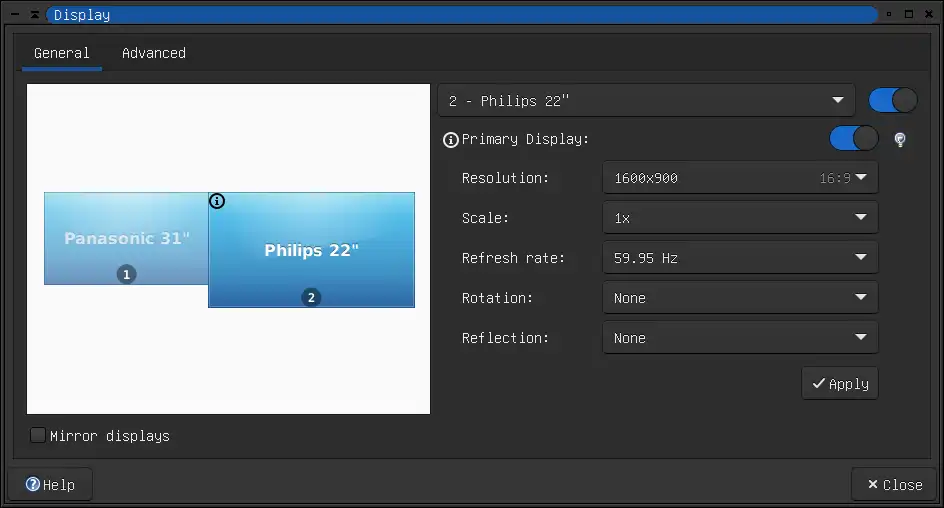Open the Scale dropdown showing 1x
The width and height of the screenshot is (944, 508).
[740, 217]
